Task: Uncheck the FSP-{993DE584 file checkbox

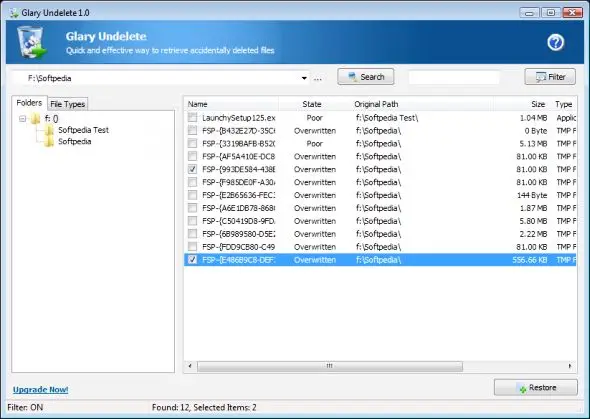Action: pyautogui.click(x=192, y=169)
